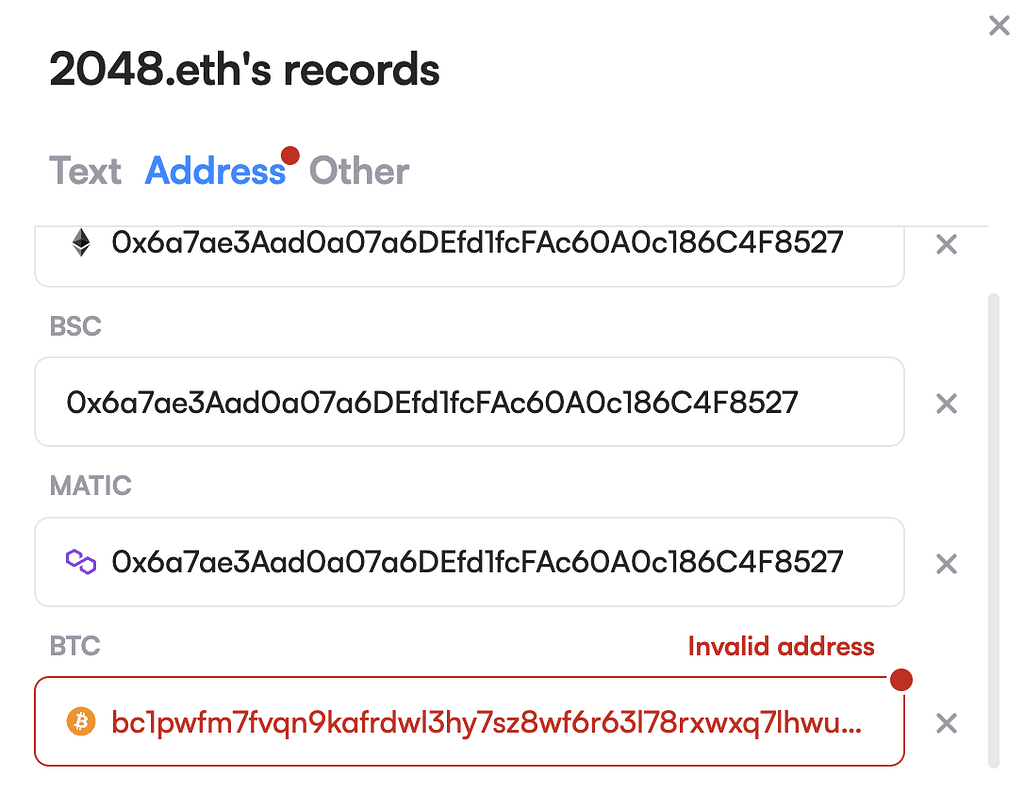The image size is (1024, 793).
Task: Click the red notification dot on Address tab
Action: click(x=291, y=156)
